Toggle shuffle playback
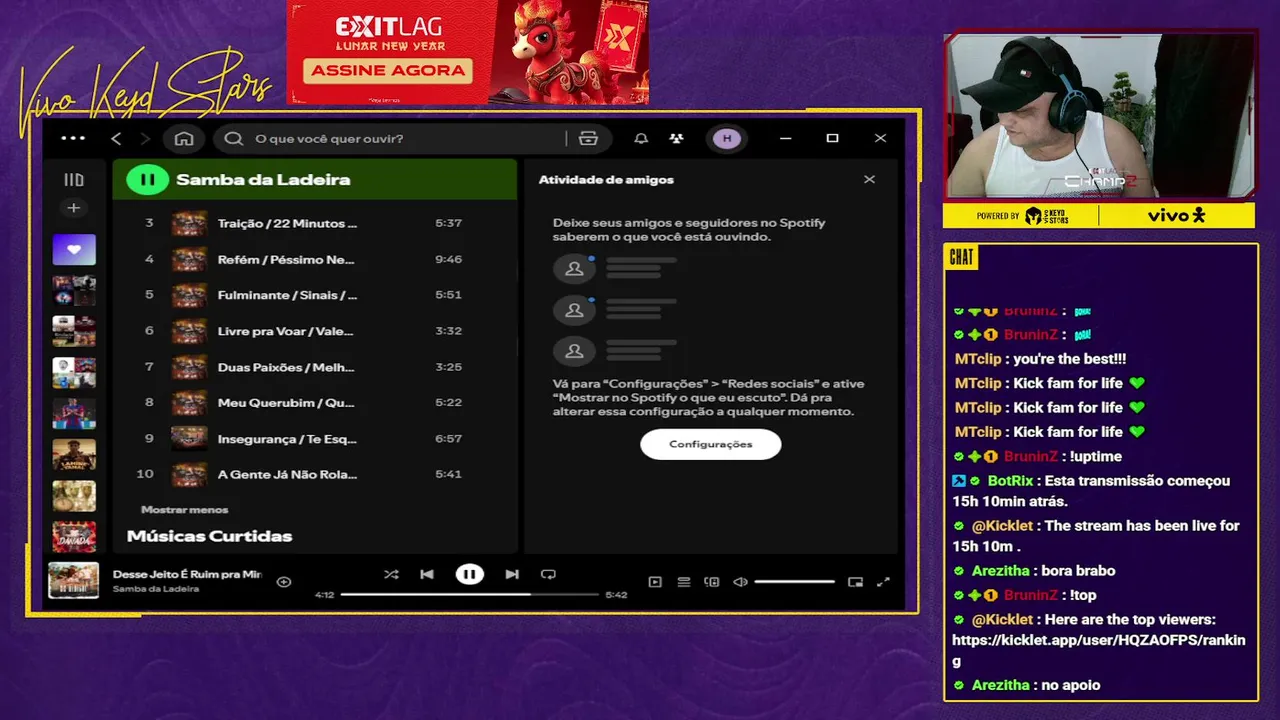Screen dimensions: 1280x720 [391, 574]
